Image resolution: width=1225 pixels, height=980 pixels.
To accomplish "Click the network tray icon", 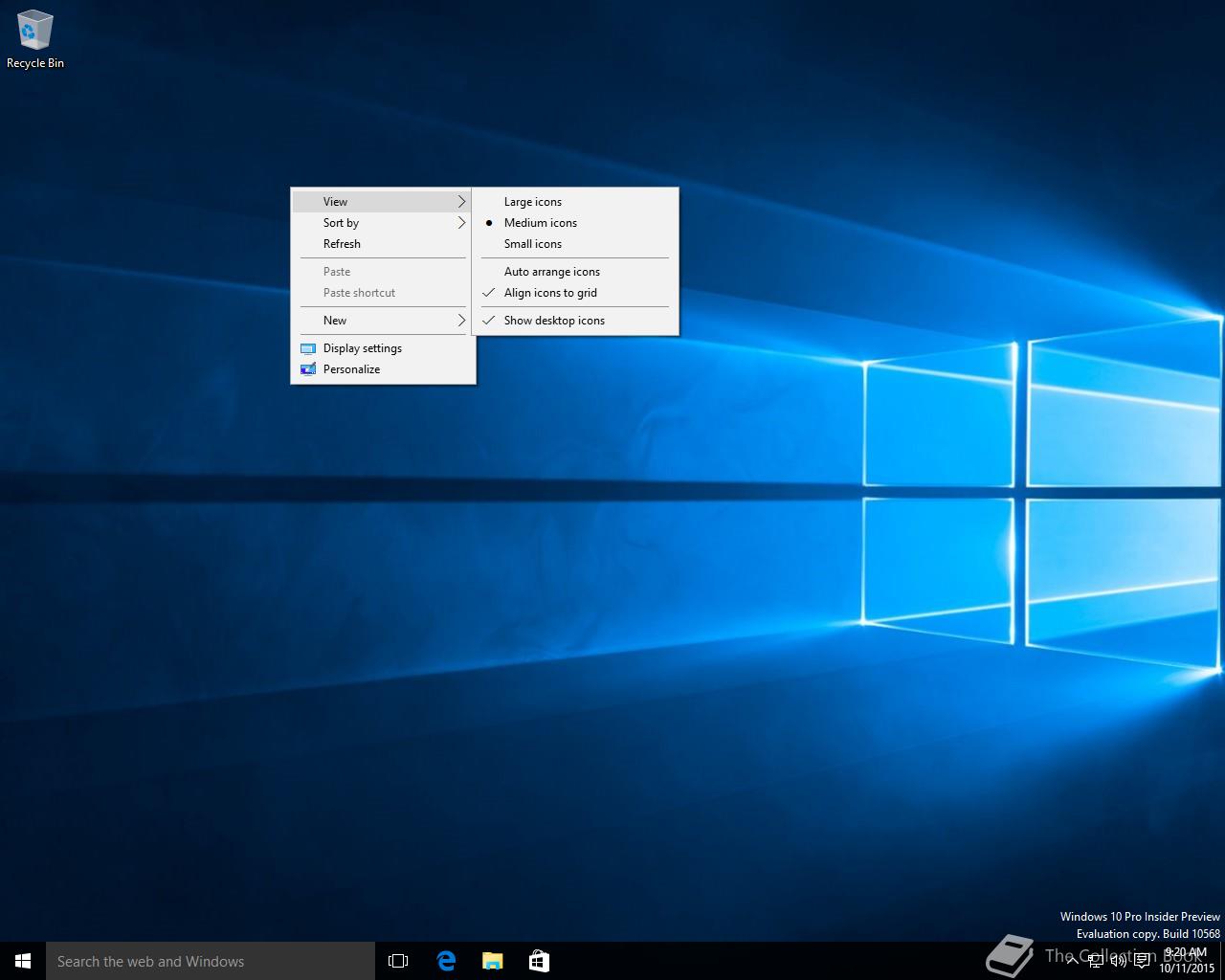I will pos(1095,961).
